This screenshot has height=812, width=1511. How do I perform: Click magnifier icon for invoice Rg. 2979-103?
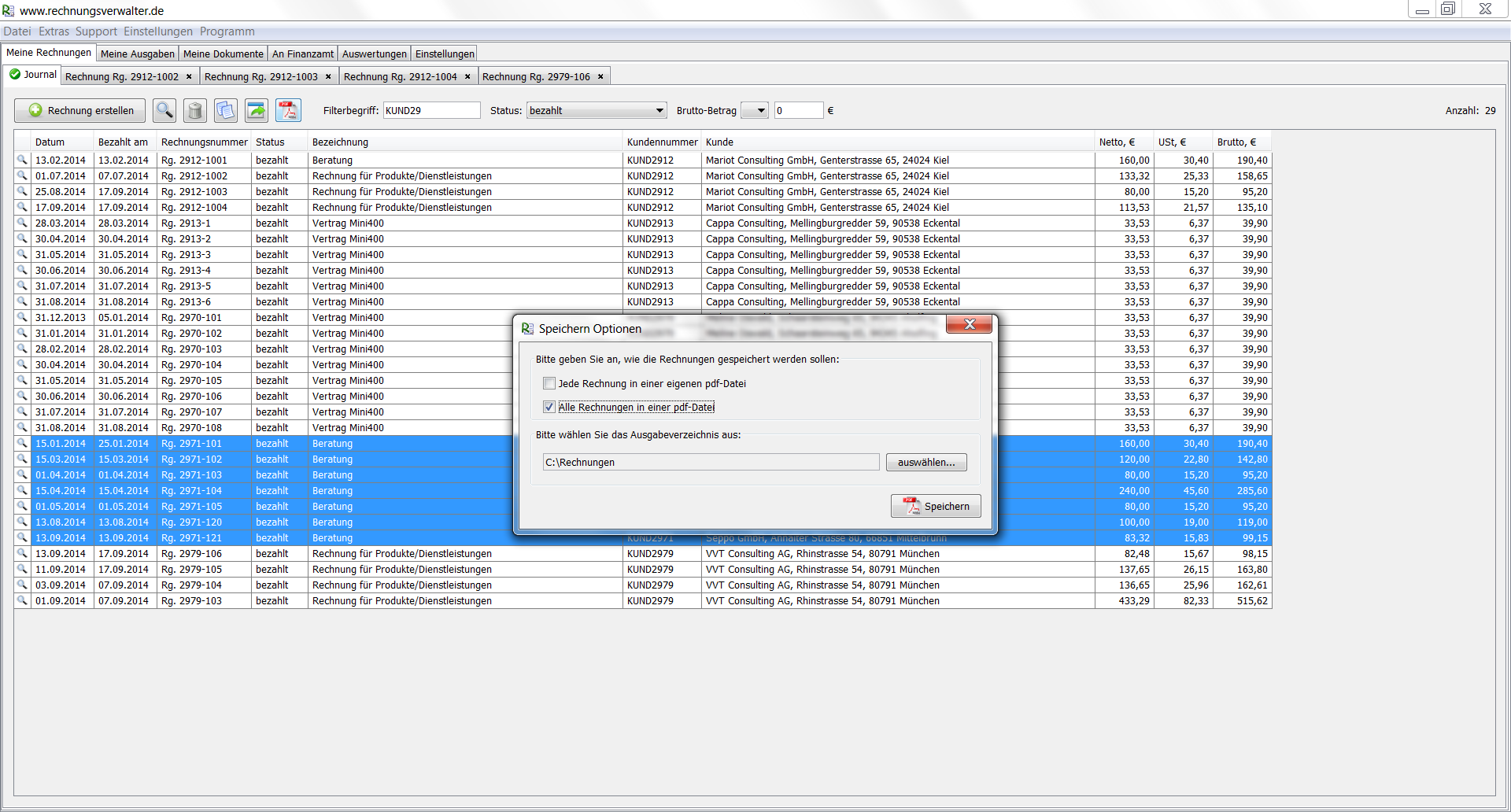[22, 601]
